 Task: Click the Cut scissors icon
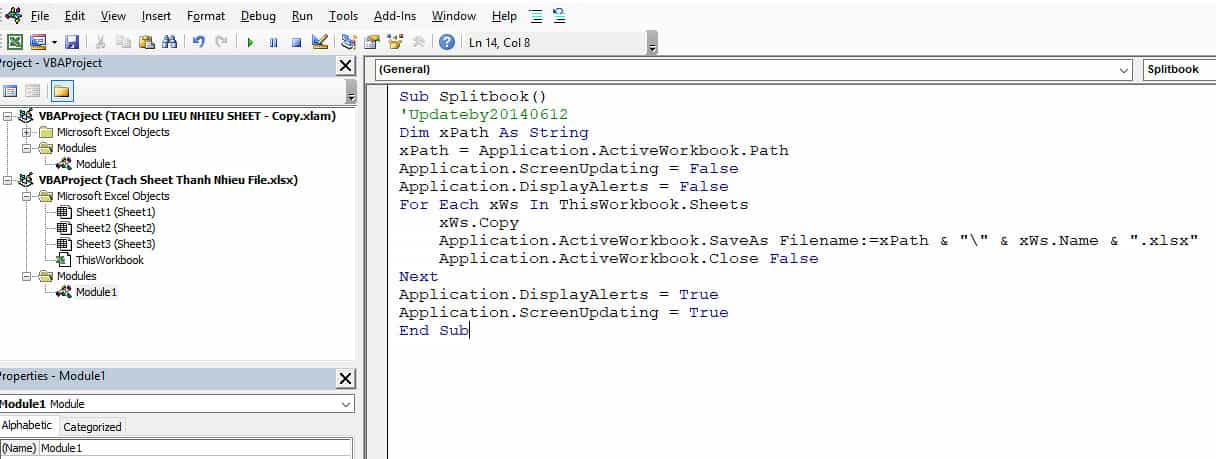(x=101, y=42)
